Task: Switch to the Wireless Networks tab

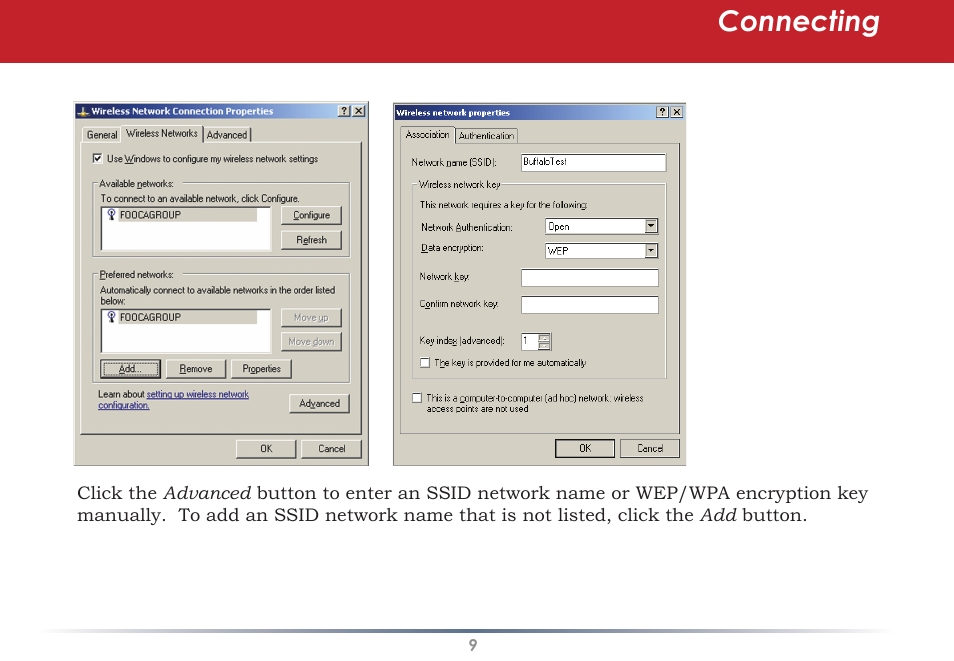Action: (x=162, y=133)
